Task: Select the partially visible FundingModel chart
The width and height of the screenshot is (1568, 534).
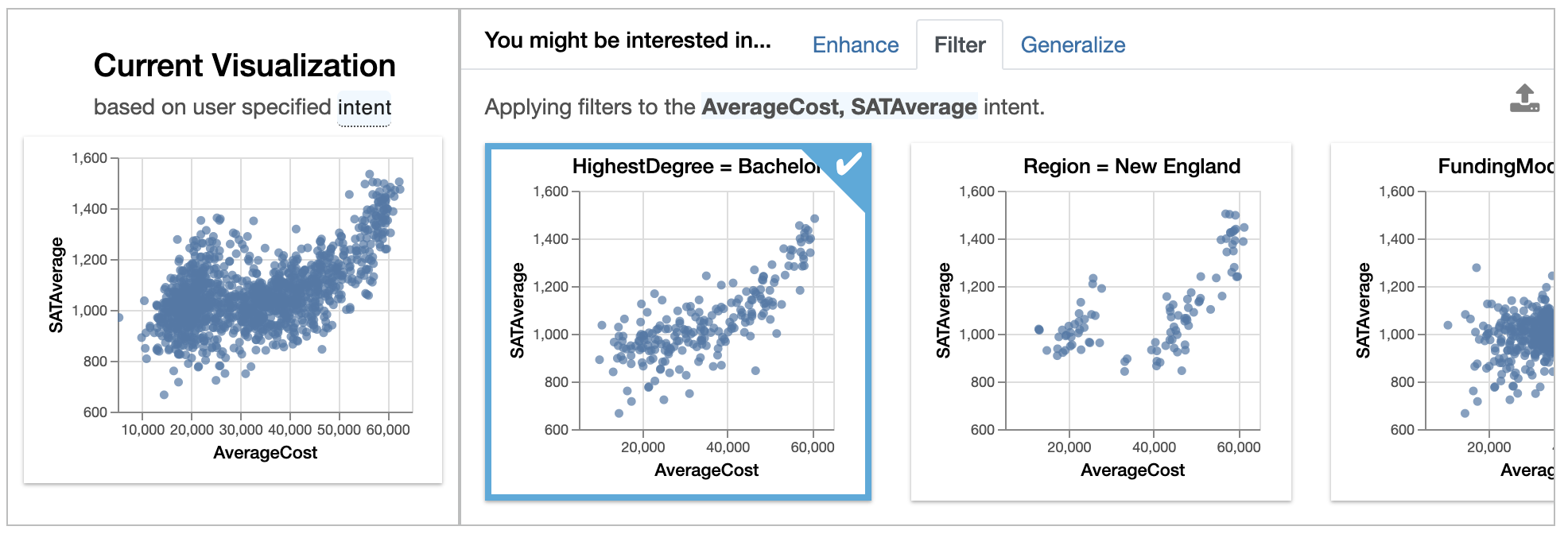Action: (x=1442, y=322)
